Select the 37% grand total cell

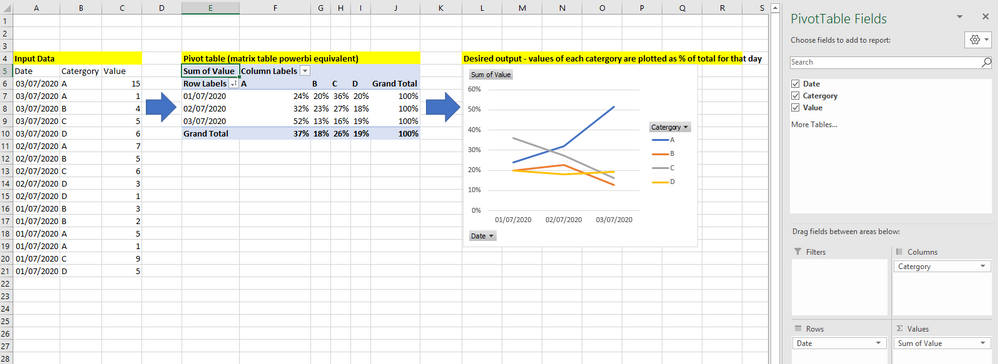click(x=275, y=134)
